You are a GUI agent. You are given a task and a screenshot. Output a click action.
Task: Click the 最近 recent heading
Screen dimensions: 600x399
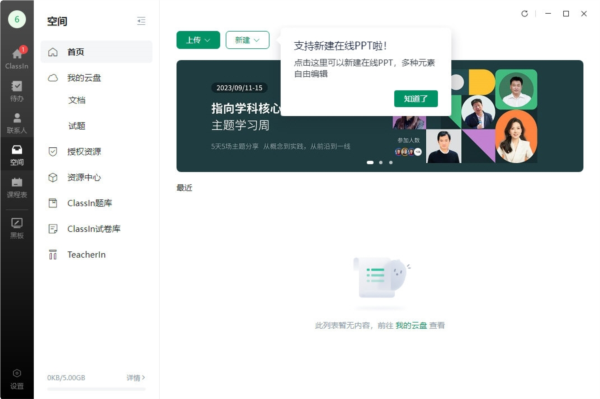184,187
